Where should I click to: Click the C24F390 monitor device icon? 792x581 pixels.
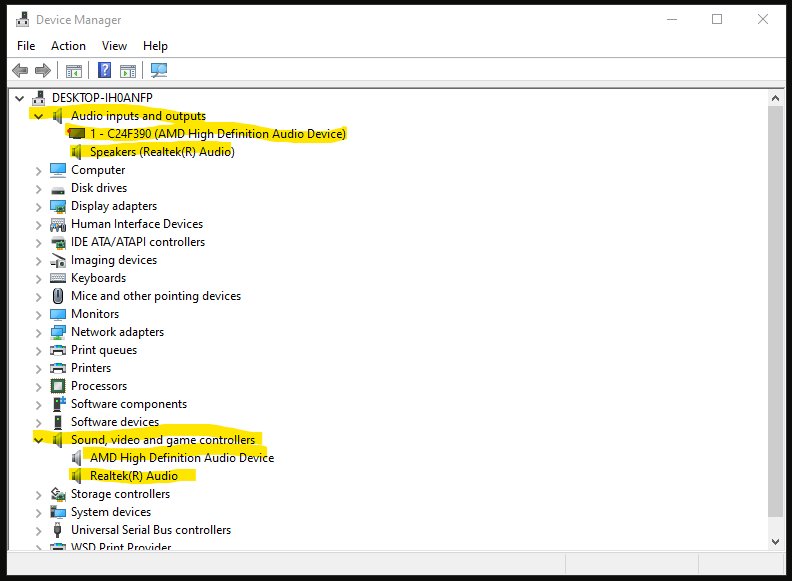click(76, 133)
